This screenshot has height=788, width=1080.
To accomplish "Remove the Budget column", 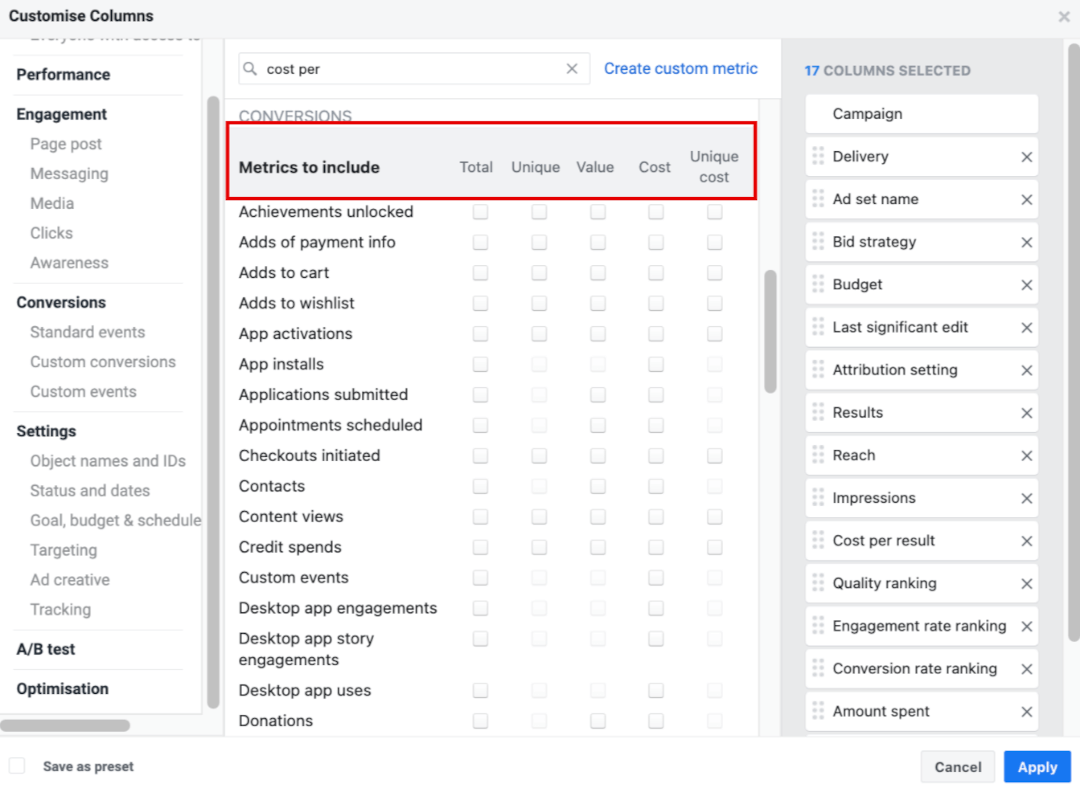I will pos(1026,285).
